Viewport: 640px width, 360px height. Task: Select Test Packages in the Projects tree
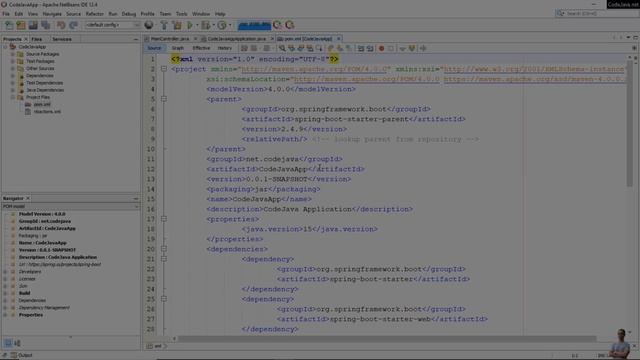coord(40,61)
